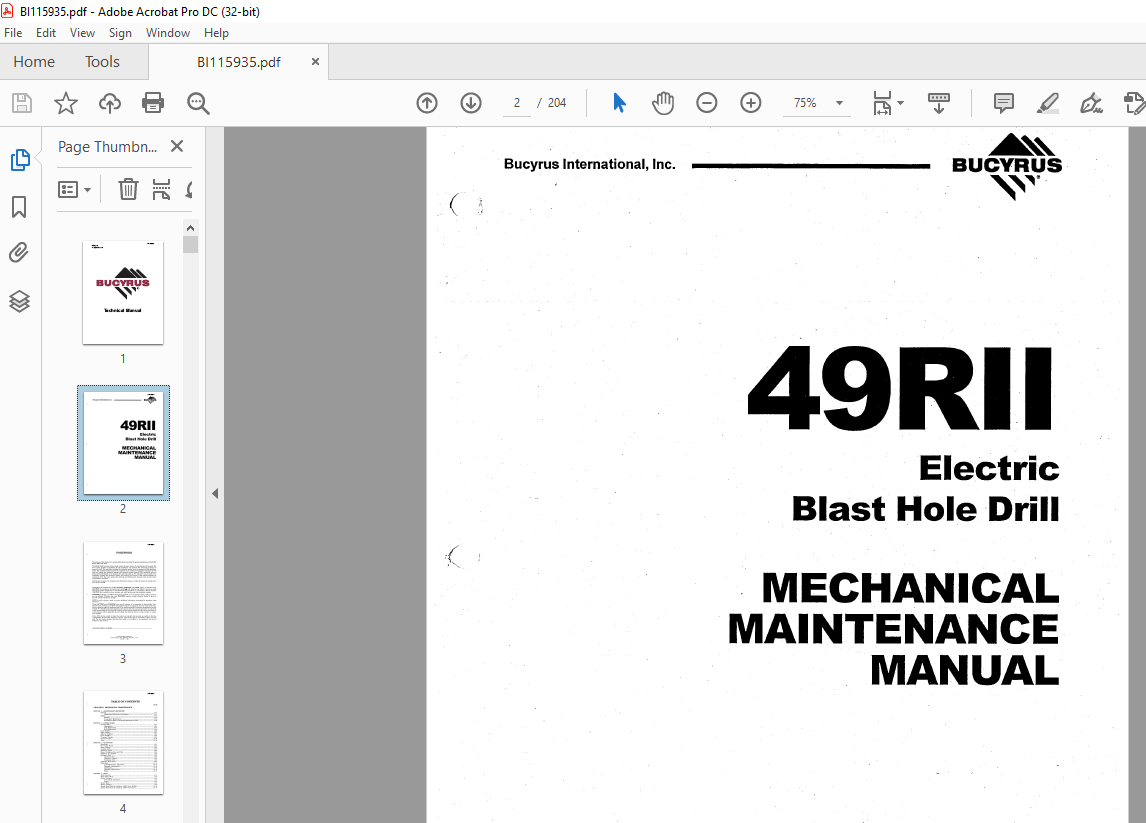Open the Edit menu
The image size is (1146, 823).
coord(45,33)
